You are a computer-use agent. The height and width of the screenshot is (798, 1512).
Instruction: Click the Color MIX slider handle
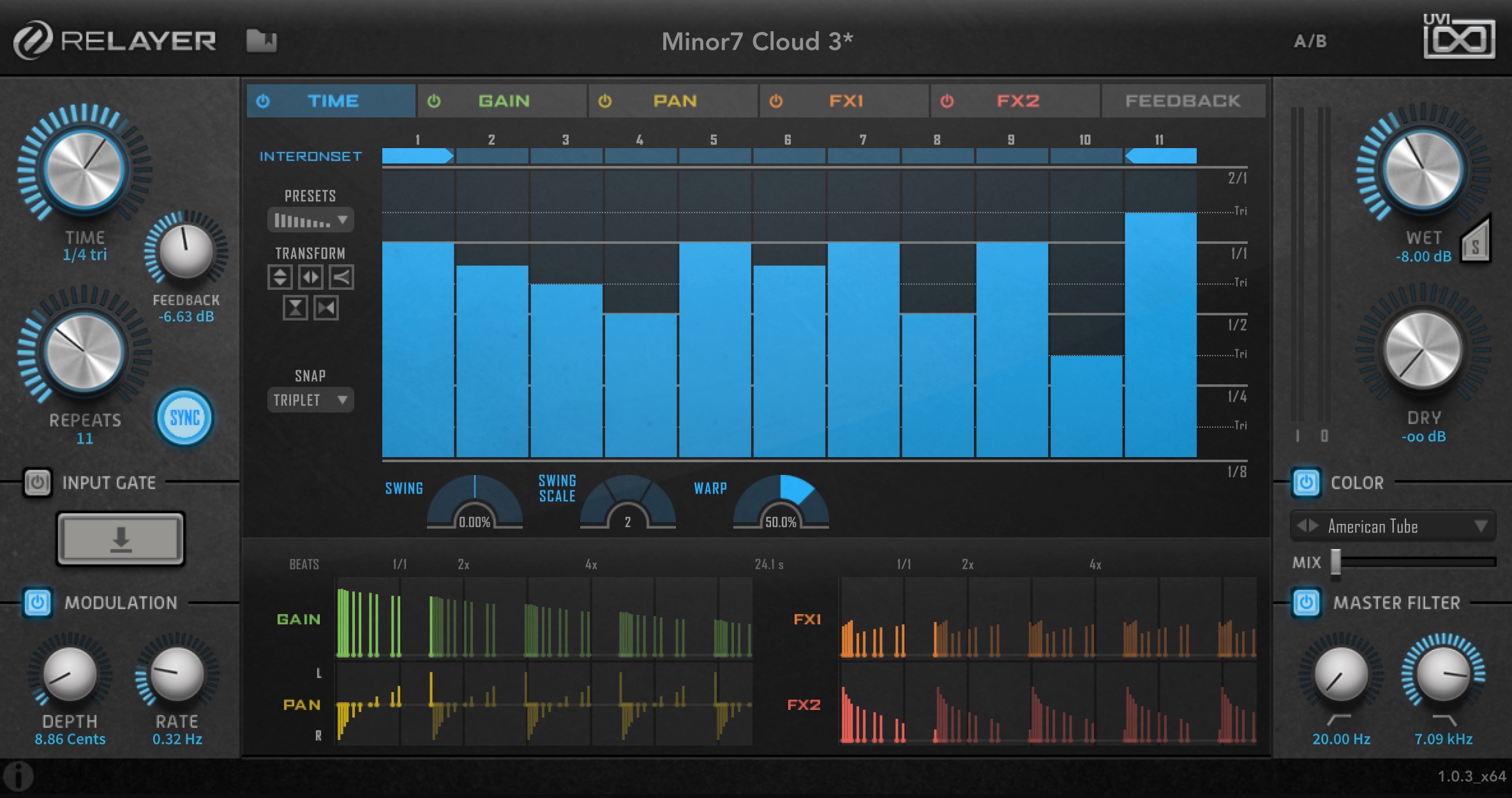pos(1335,562)
